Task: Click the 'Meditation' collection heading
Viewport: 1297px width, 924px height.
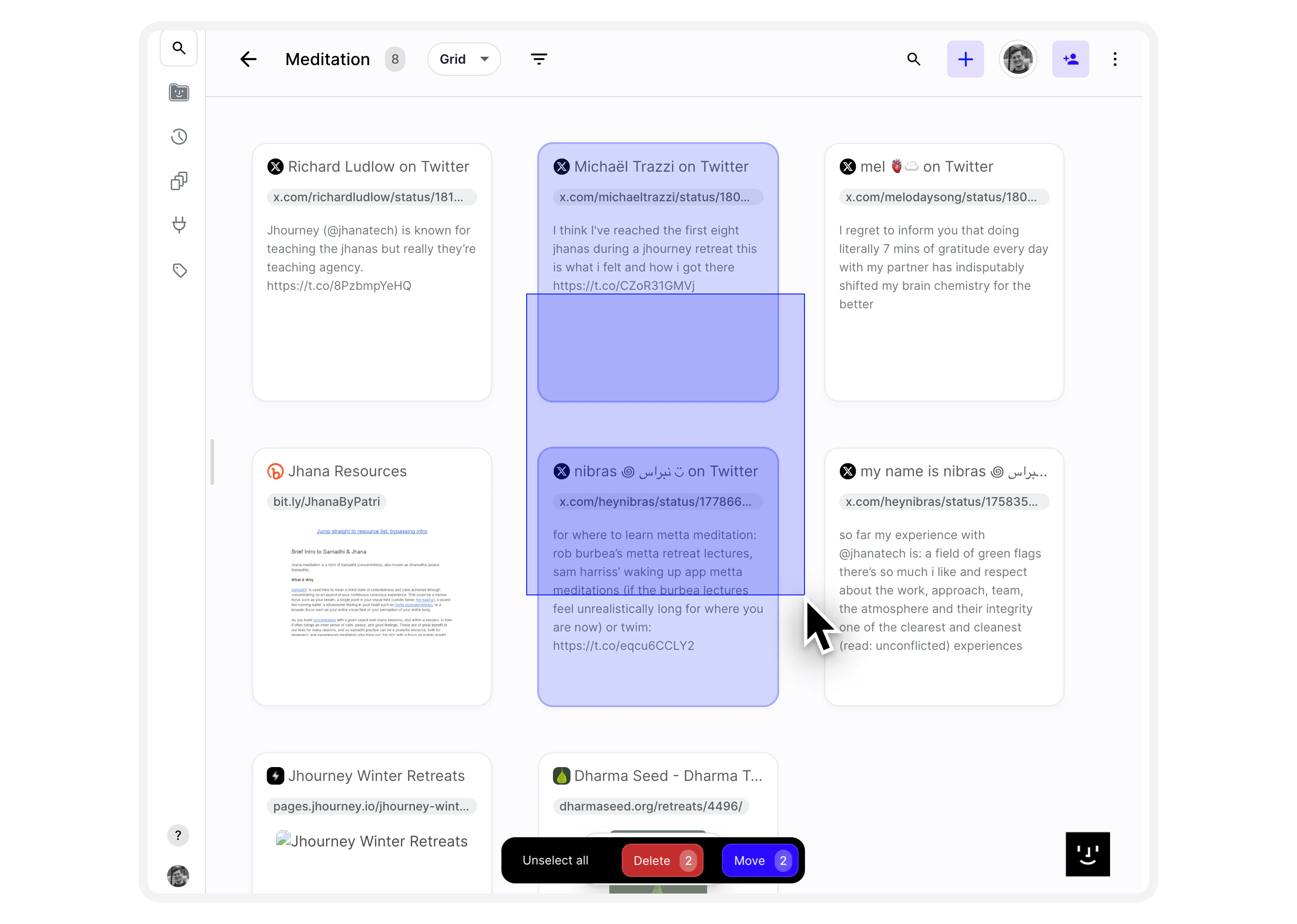Action: pyautogui.click(x=328, y=59)
